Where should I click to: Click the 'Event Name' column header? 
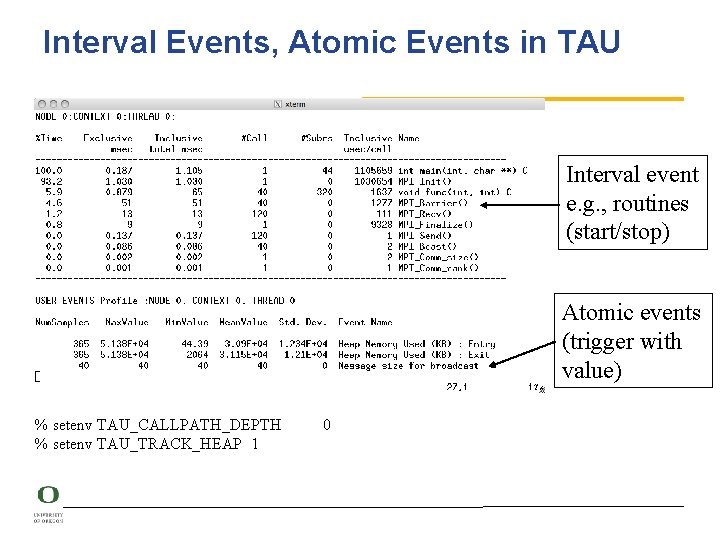[x=366, y=322]
